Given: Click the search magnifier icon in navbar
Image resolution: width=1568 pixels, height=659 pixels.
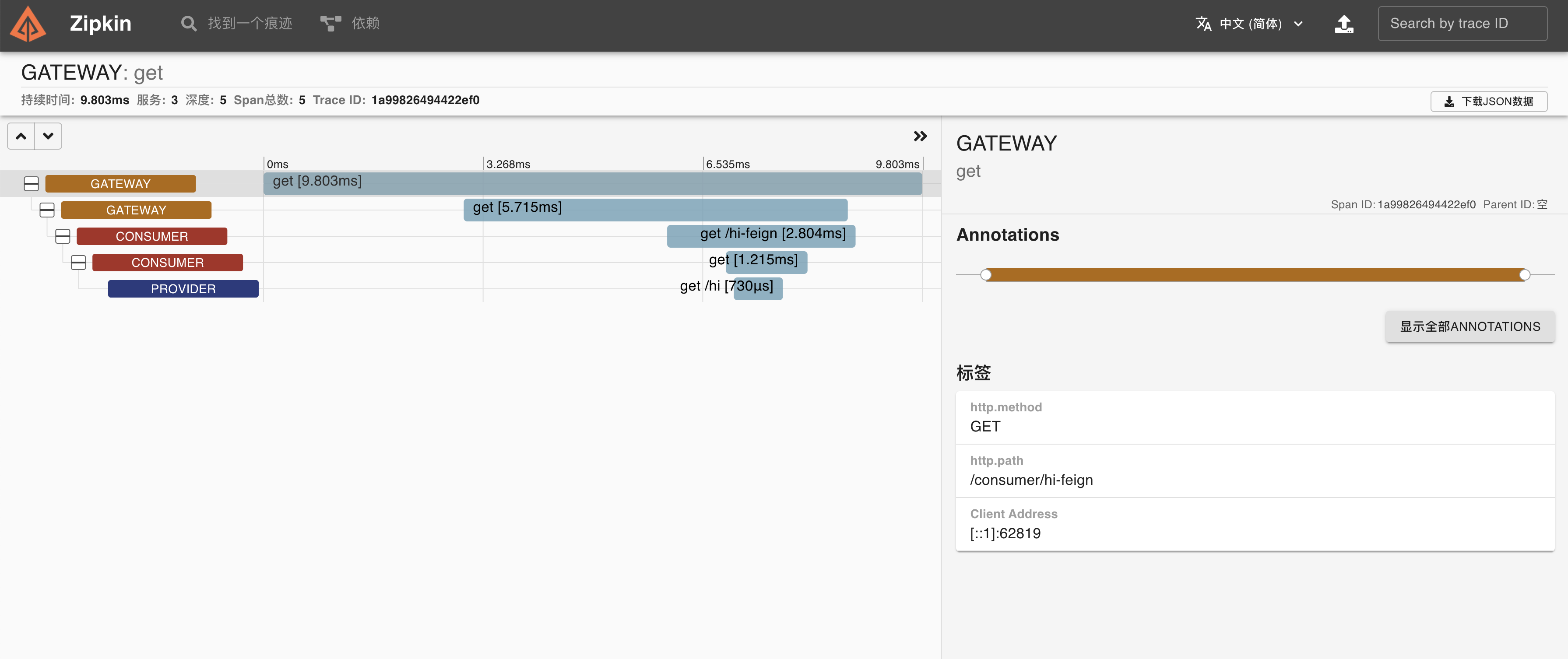Looking at the screenshot, I should [x=189, y=24].
